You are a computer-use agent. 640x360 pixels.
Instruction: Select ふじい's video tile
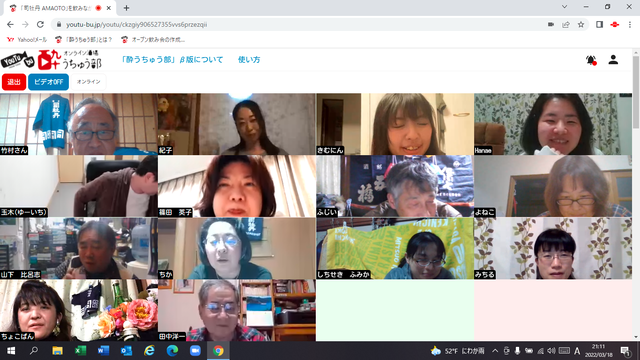pos(395,186)
